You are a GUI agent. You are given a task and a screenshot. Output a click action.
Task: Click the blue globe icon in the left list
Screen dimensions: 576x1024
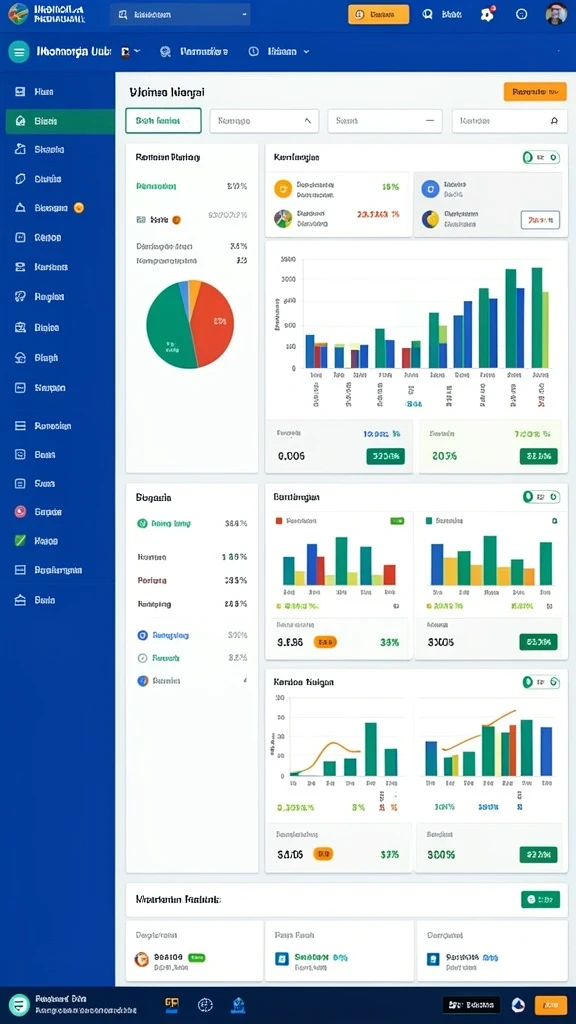coord(142,680)
